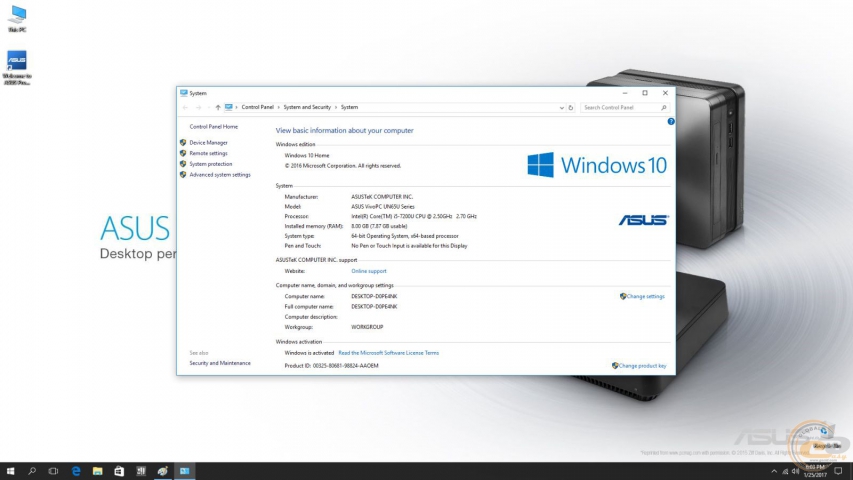This screenshot has width=853, height=480.
Task: Expand chevron after Control Panel breadcrumb
Action: coord(279,107)
